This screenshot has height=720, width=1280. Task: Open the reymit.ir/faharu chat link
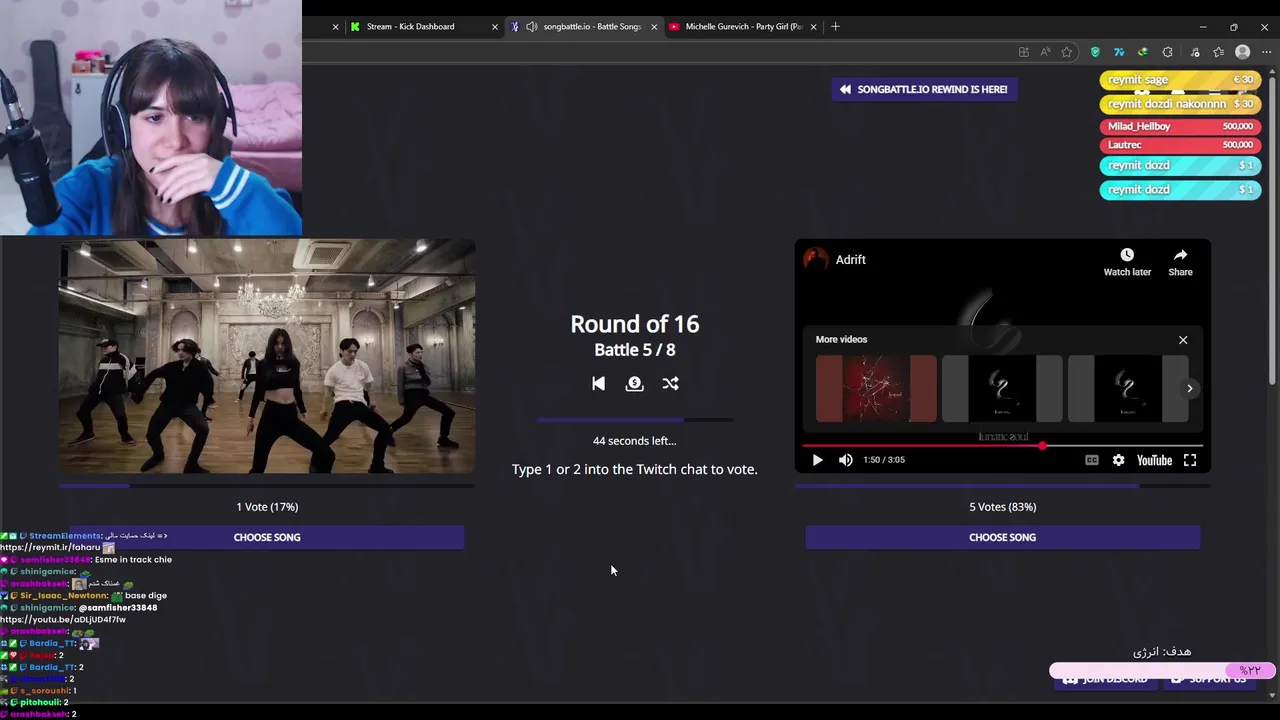50,548
